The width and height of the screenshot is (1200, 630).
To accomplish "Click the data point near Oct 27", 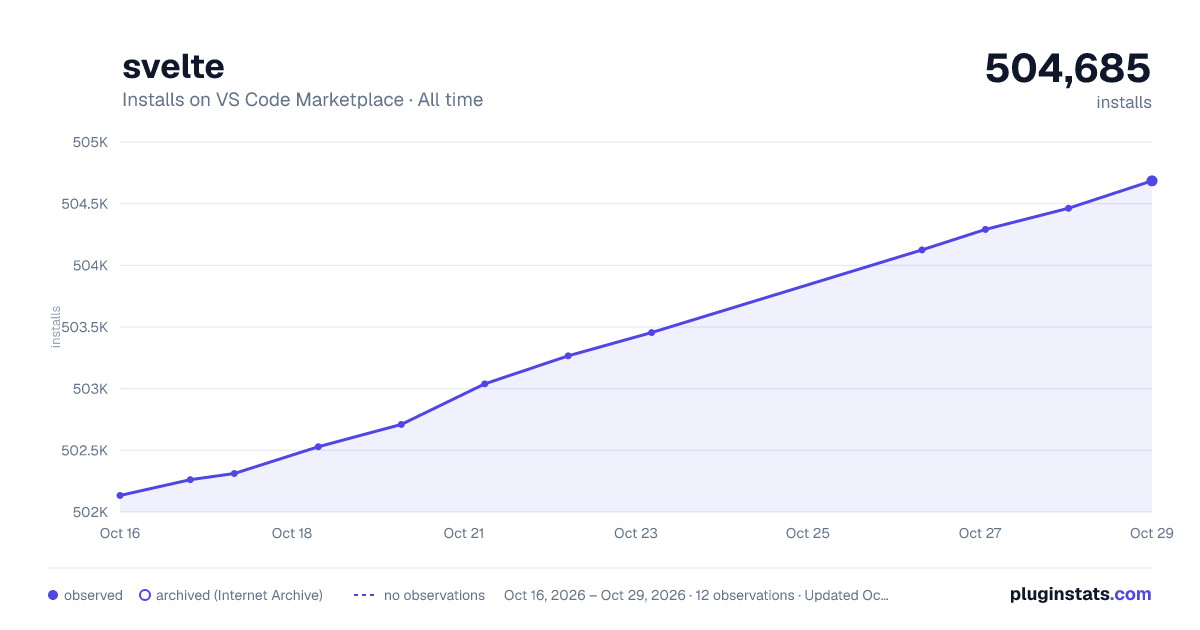I will [x=985, y=229].
